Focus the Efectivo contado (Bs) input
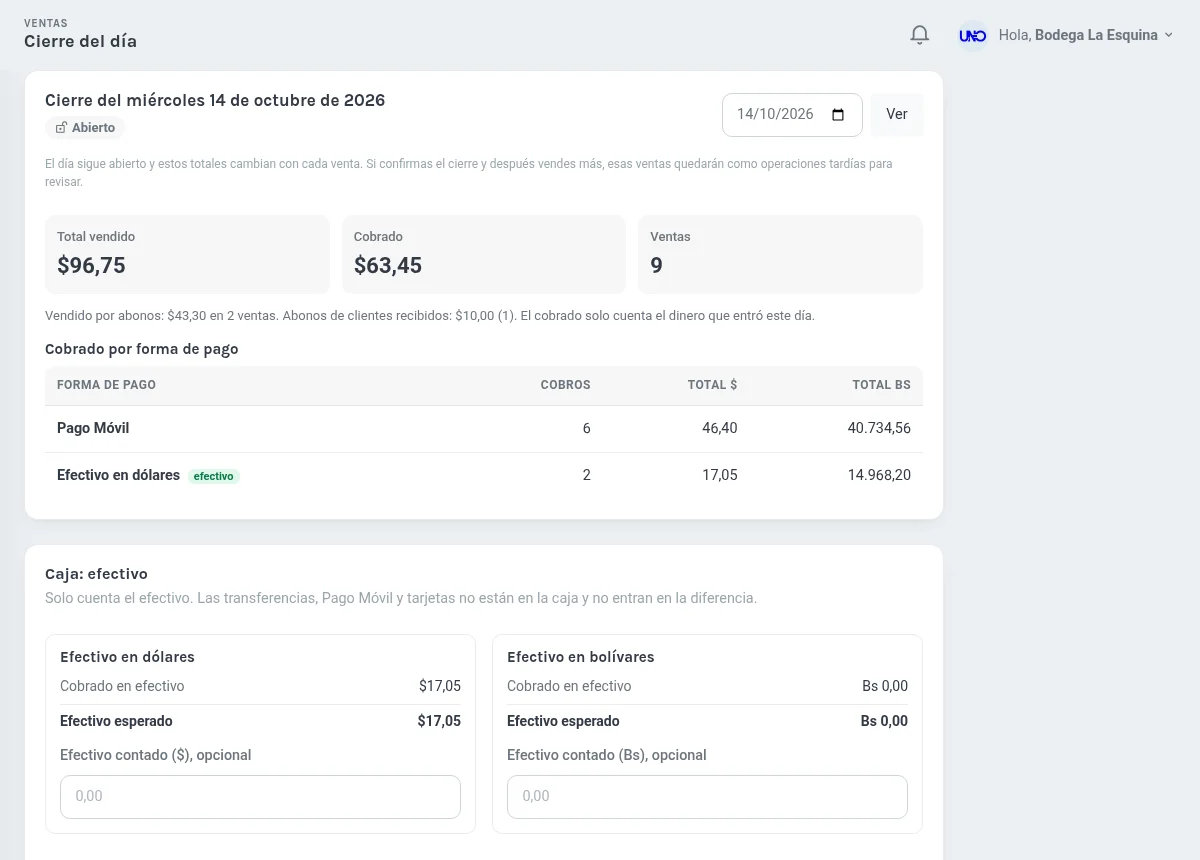 coord(707,796)
